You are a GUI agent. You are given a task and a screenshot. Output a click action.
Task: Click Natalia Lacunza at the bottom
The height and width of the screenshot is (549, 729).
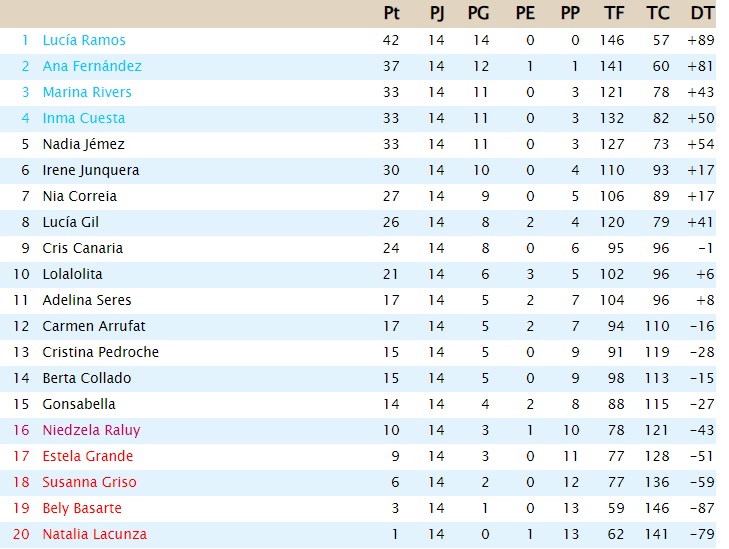(94, 534)
